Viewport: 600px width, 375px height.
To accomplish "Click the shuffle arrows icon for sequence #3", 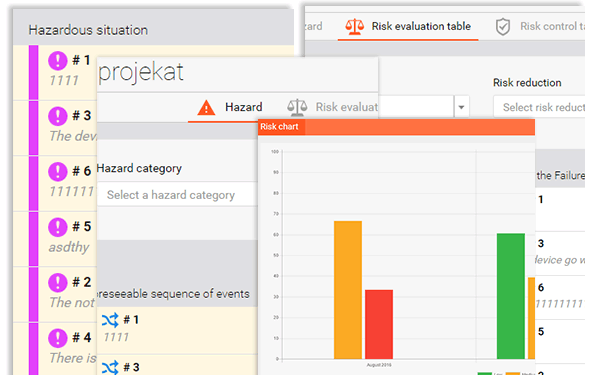I will (x=110, y=368).
